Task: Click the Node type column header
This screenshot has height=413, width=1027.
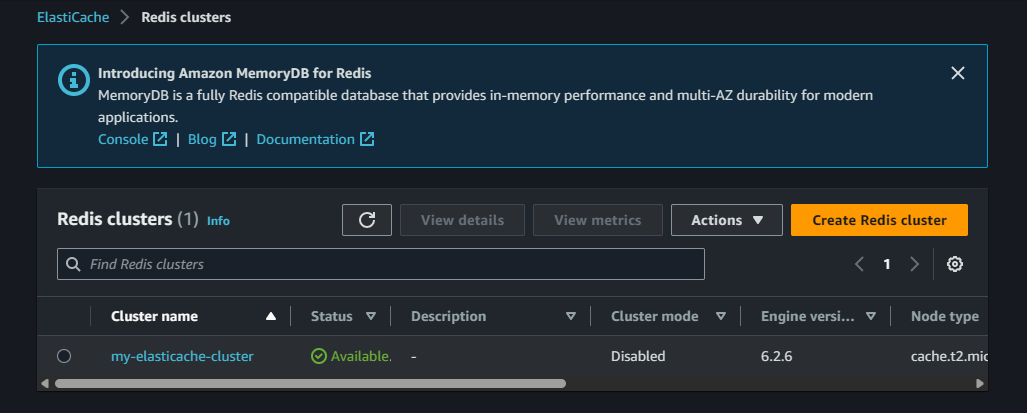Action: click(x=944, y=316)
